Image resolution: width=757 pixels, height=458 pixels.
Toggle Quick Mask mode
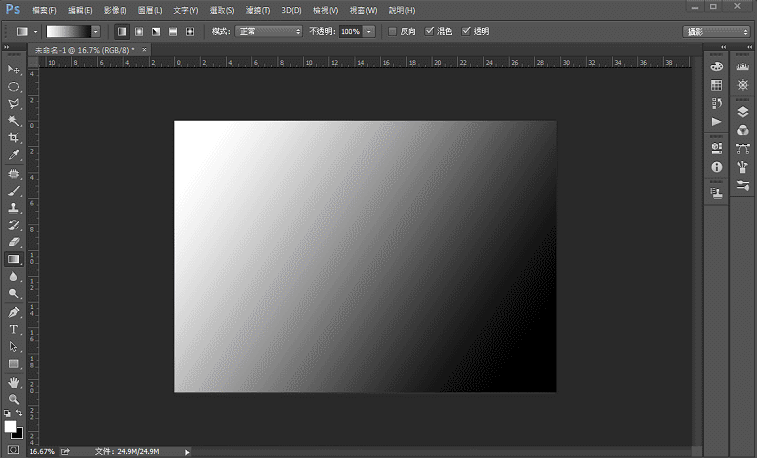(x=14, y=450)
